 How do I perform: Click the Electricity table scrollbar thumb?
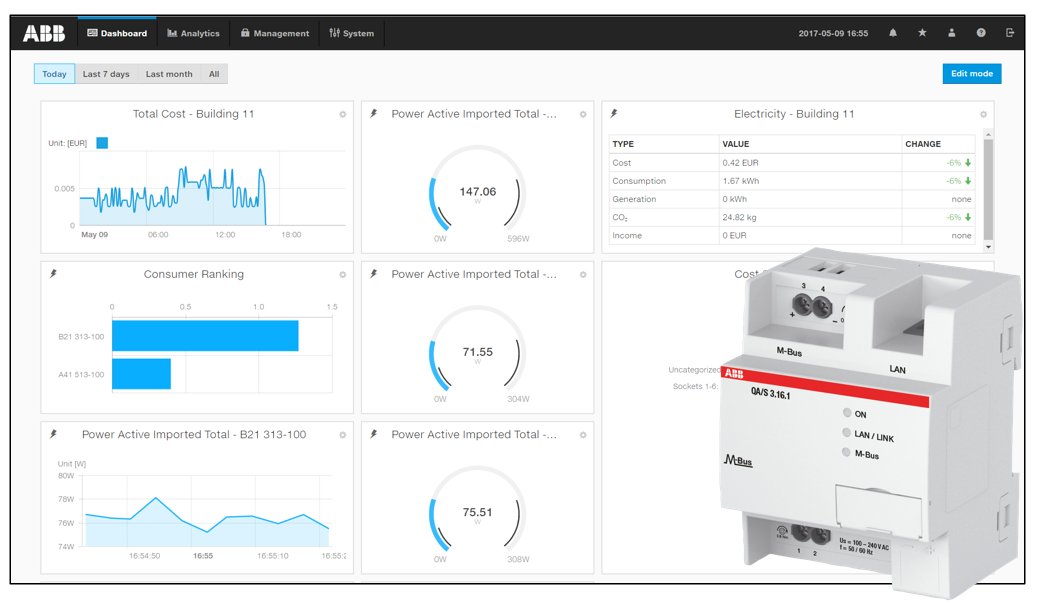coord(988,189)
